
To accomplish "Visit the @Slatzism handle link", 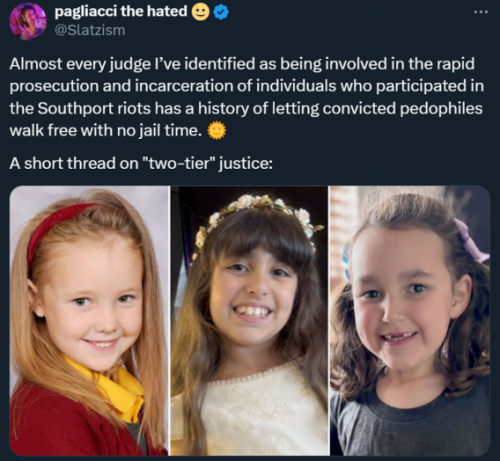I will pos(90,30).
